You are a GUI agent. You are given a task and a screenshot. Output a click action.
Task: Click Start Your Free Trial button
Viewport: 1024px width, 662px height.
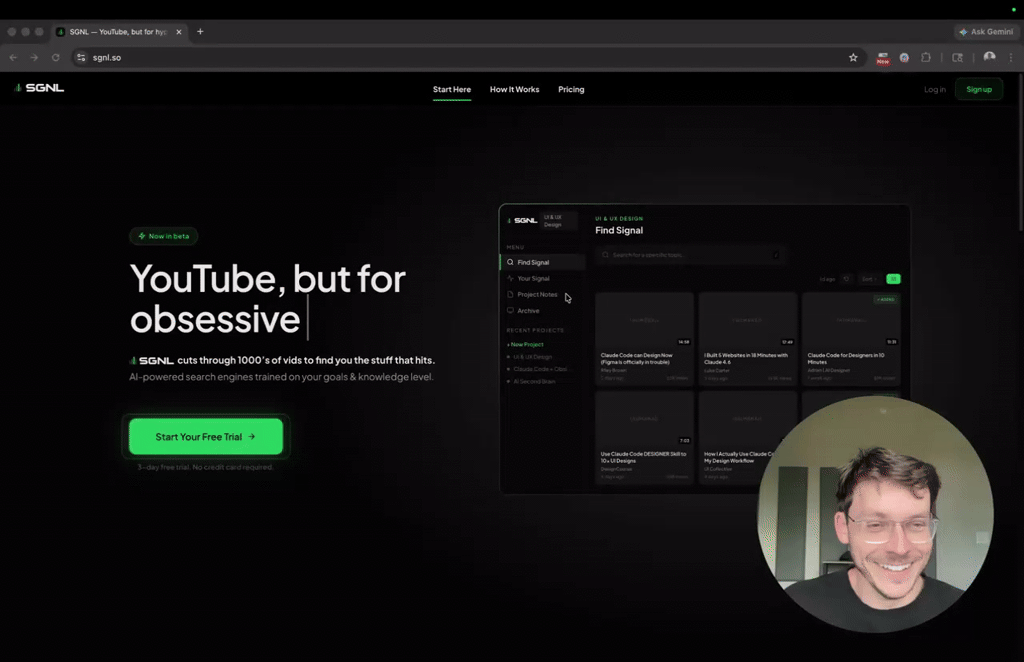pos(206,436)
